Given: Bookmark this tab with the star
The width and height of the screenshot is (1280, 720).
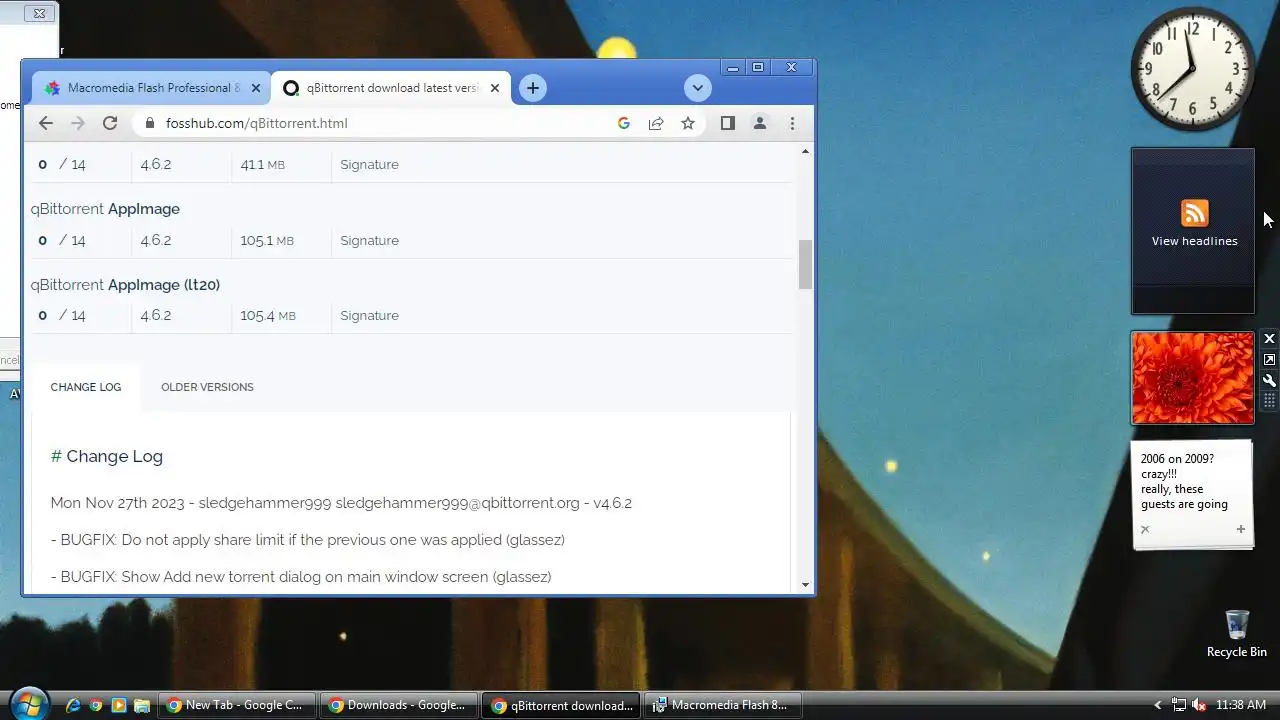Looking at the screenshot, I should [688, 123].
